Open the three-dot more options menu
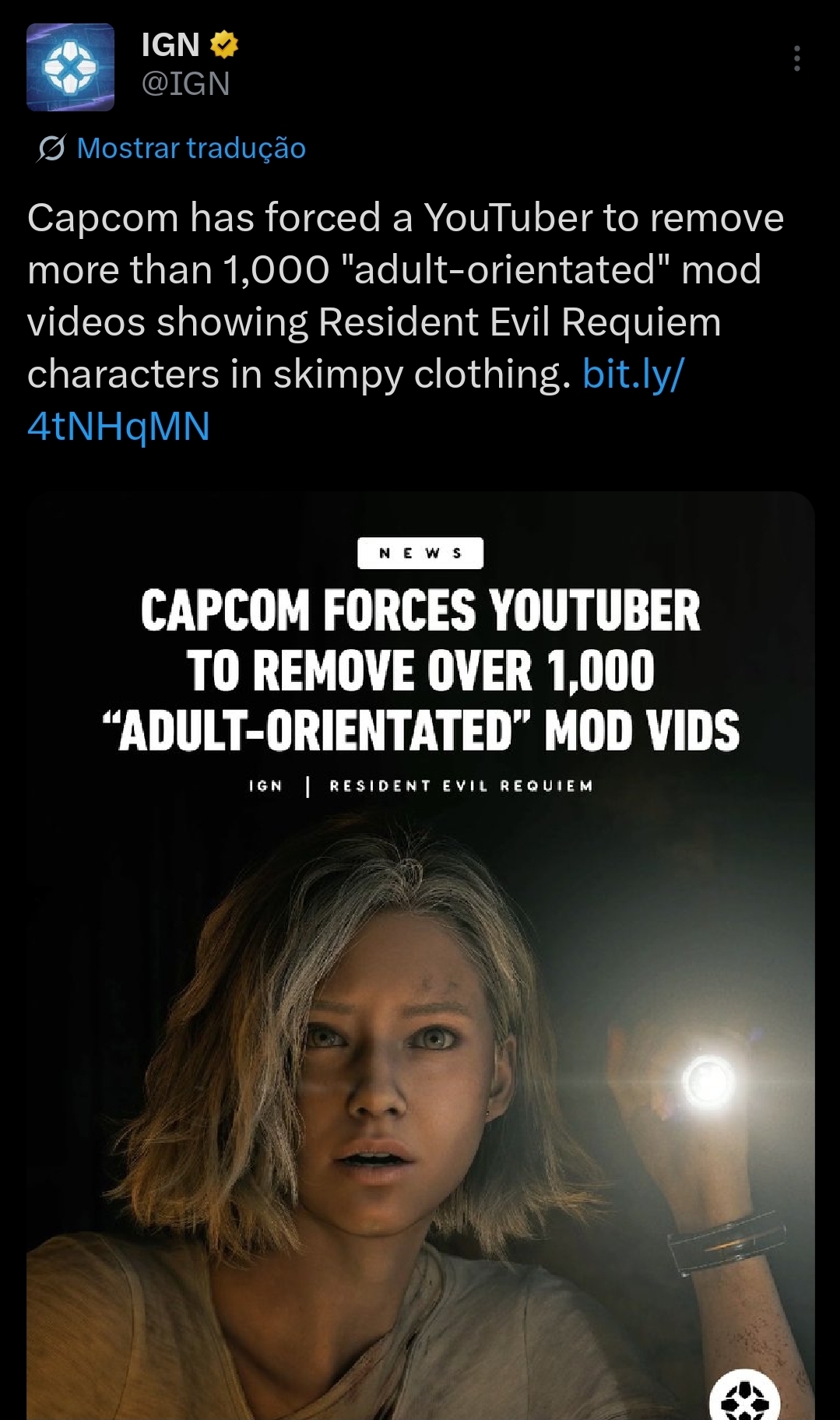This screenshot has height=1420, width=840. [796, 59]
